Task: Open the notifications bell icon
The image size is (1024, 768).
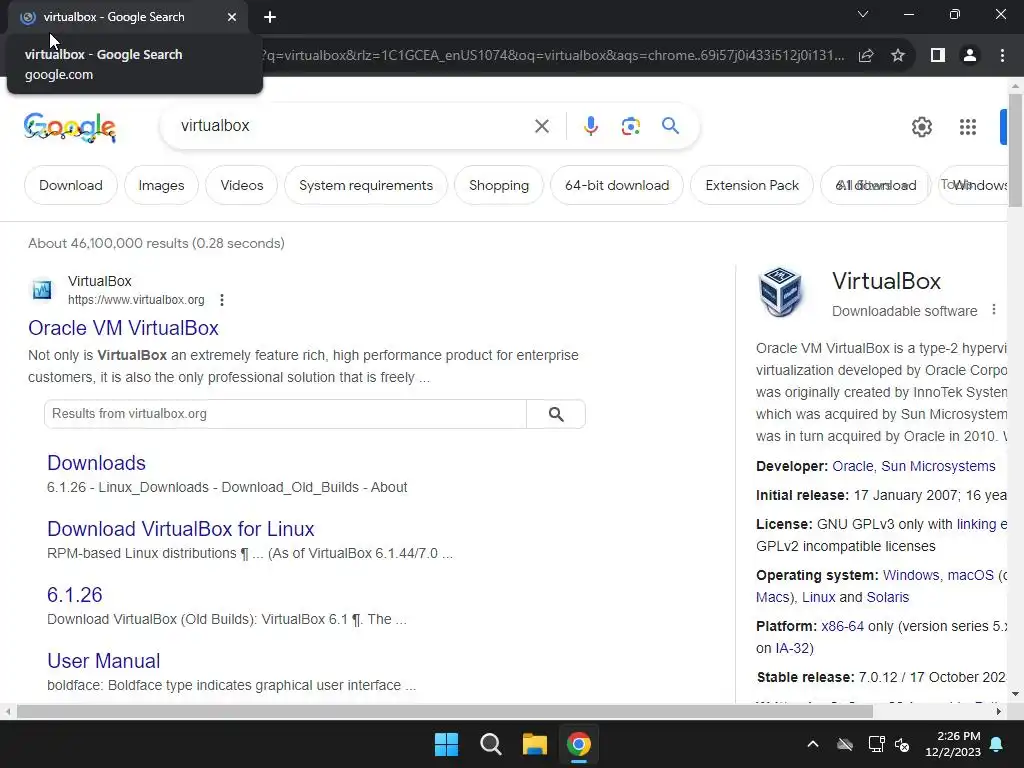Action: coord(997,744)
